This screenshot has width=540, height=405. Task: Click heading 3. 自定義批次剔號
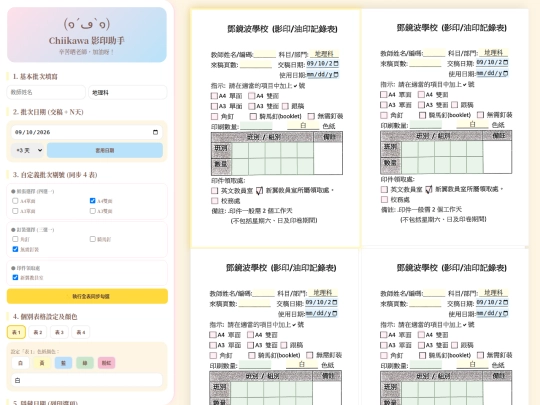pyautogui.click(x=55, y=175)
